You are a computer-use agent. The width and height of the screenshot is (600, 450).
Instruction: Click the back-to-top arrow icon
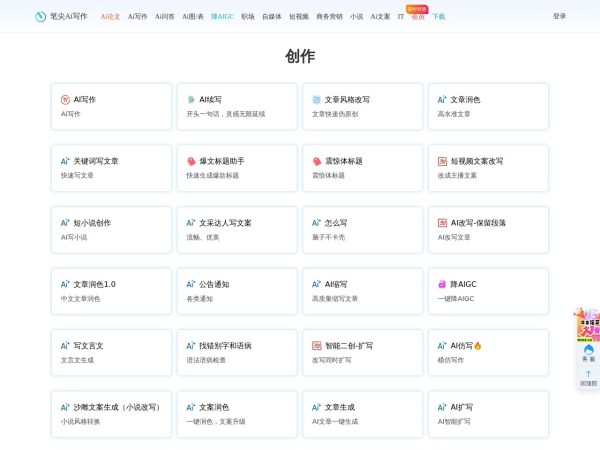(x=588, y=374)
